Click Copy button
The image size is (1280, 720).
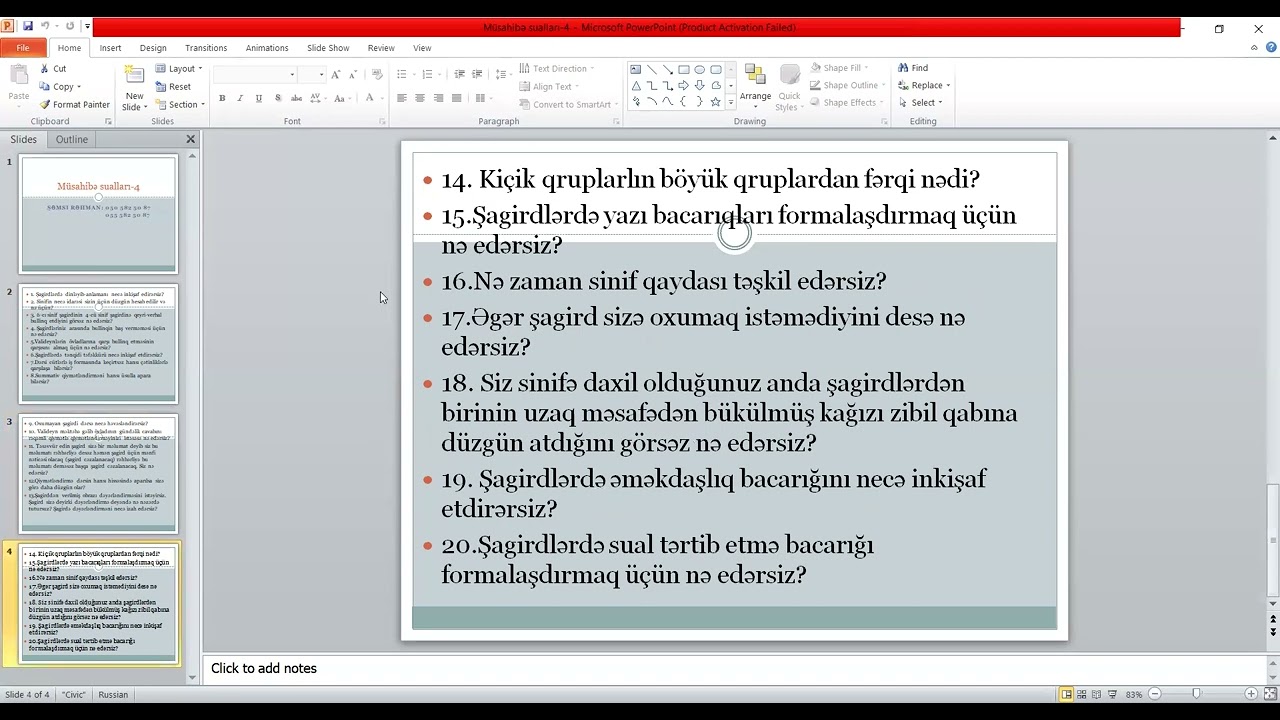(58, 86)
